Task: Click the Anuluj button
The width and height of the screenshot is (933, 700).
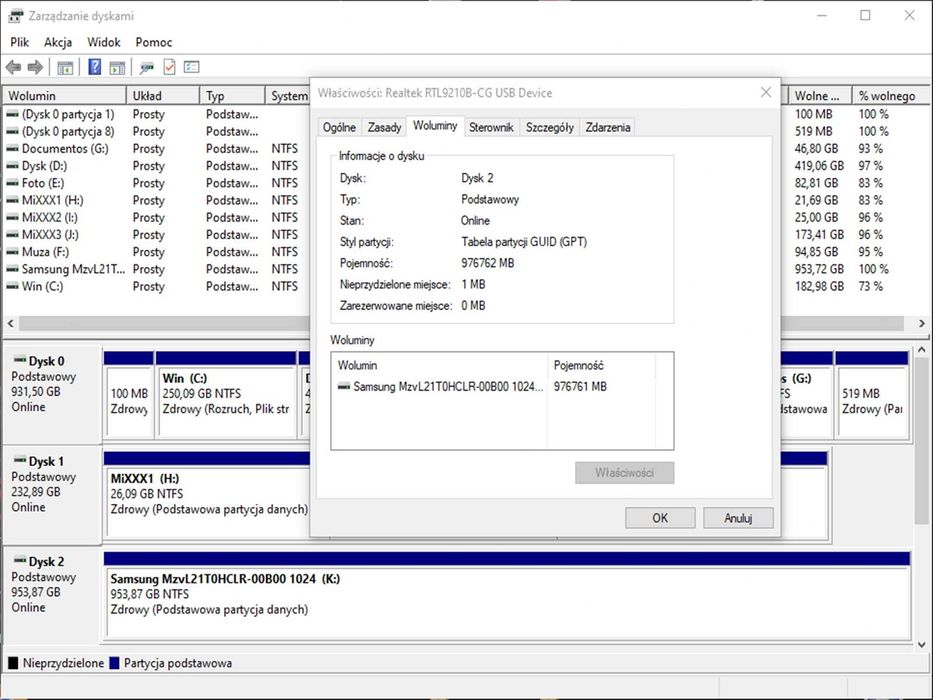Action: [738, 518]
